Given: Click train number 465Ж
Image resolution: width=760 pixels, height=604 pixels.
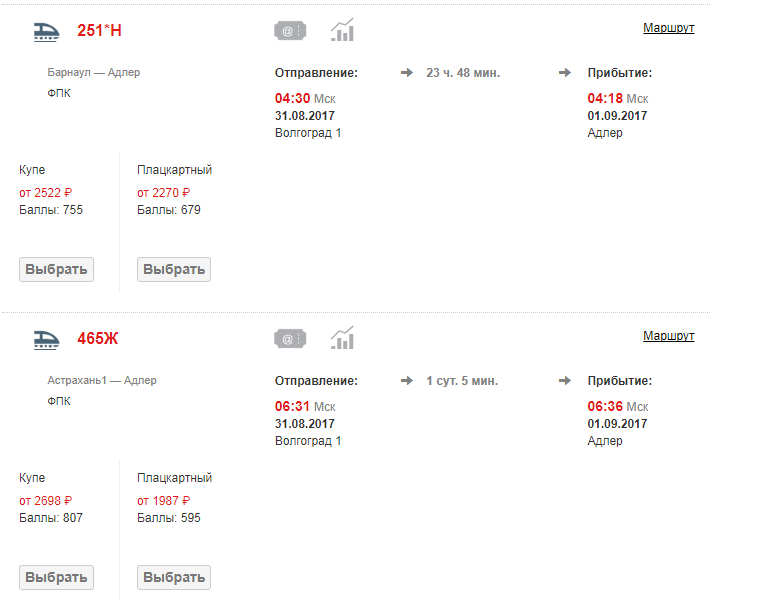Looking at the screenshot, I should click(97, 338).
